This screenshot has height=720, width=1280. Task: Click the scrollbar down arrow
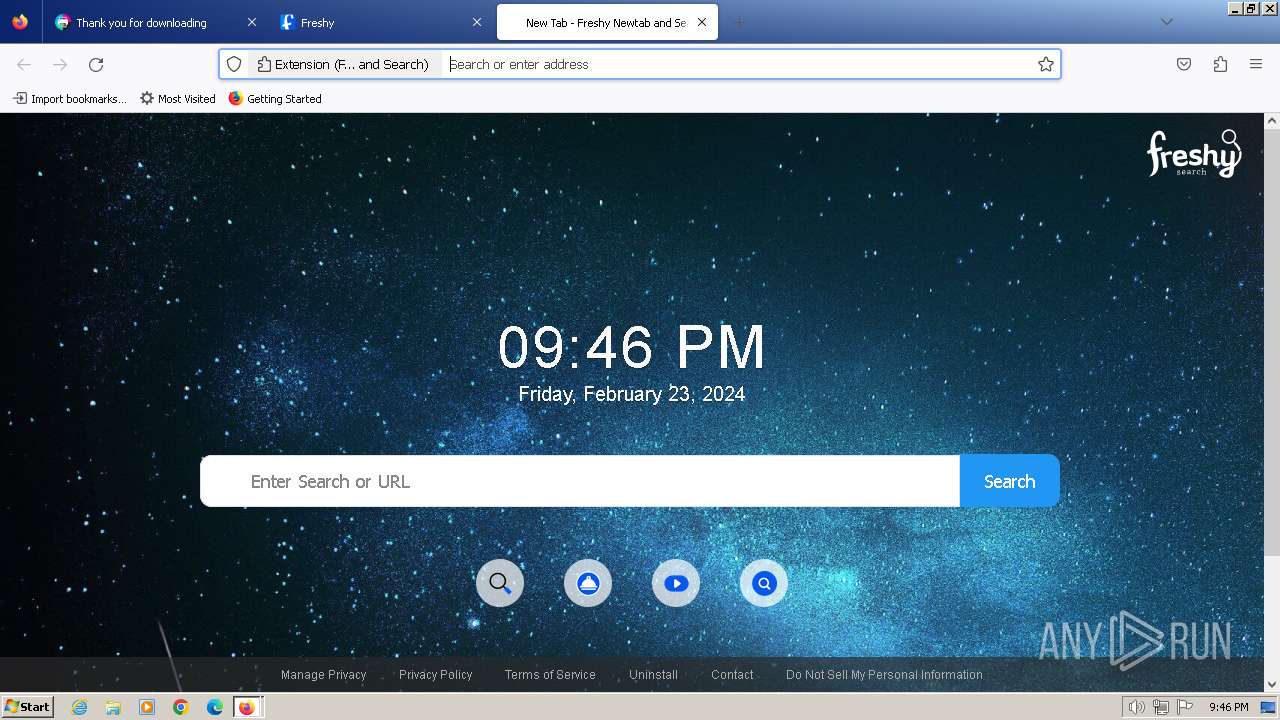click(x=1272, y=685)
